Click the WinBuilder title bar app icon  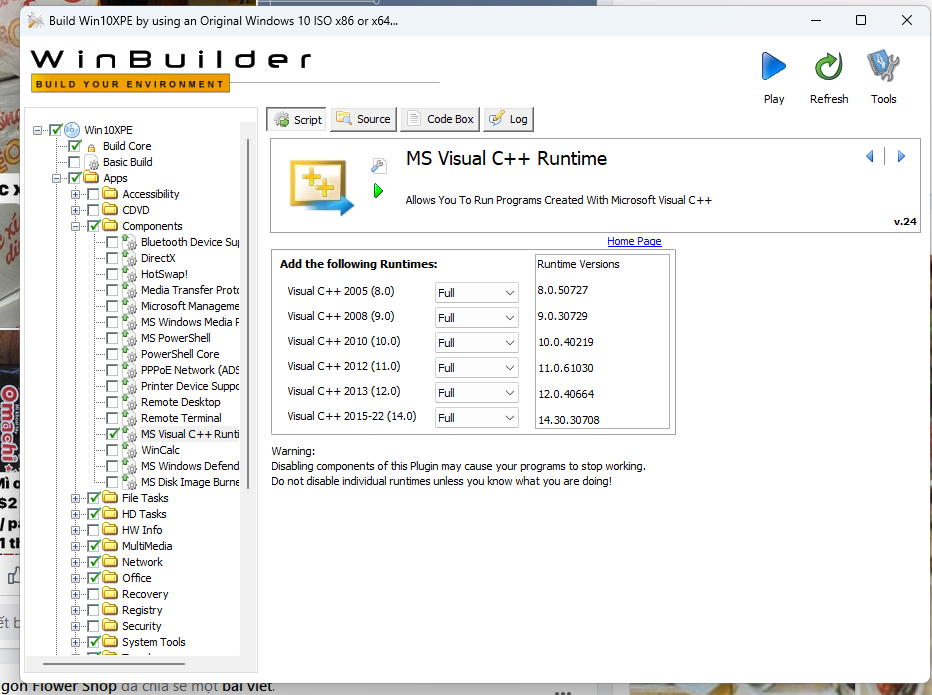[36, 20]
